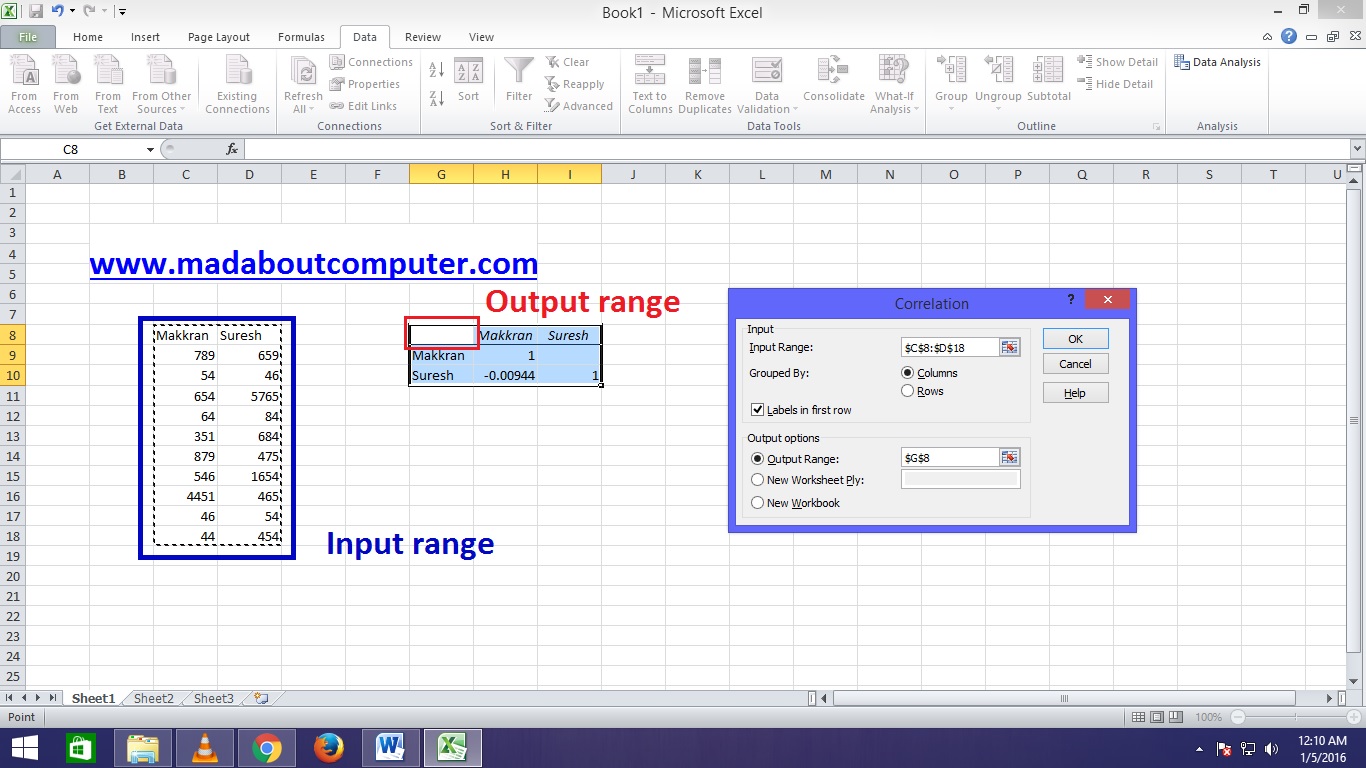This screenshot has height=768, width=1366.
Task: Open the www.madaboutcomputer.com link
Action: click(x=314, y=264)
